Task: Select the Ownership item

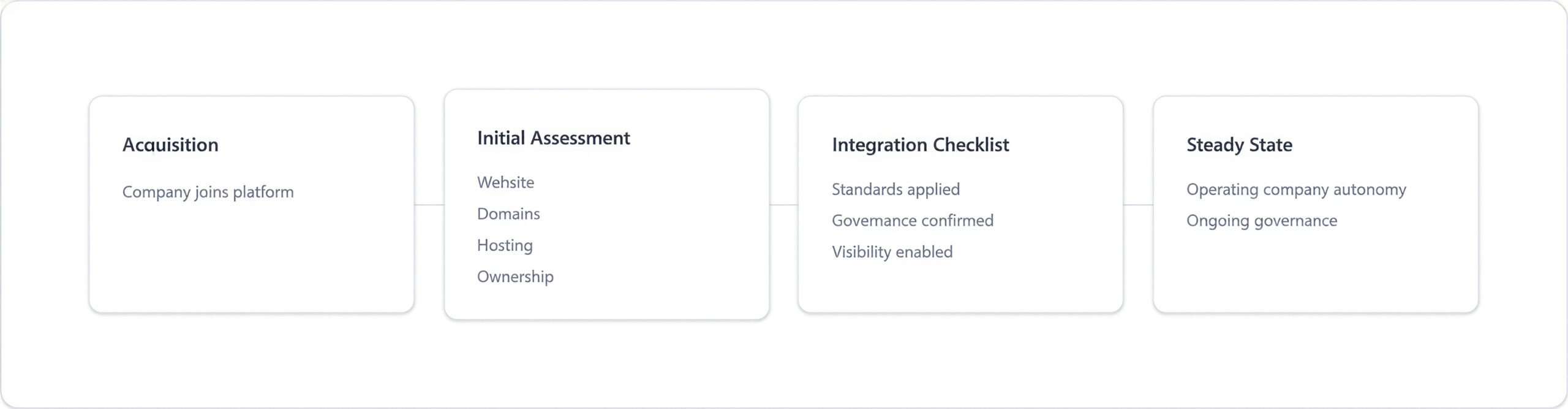Action: pos(515,277)
